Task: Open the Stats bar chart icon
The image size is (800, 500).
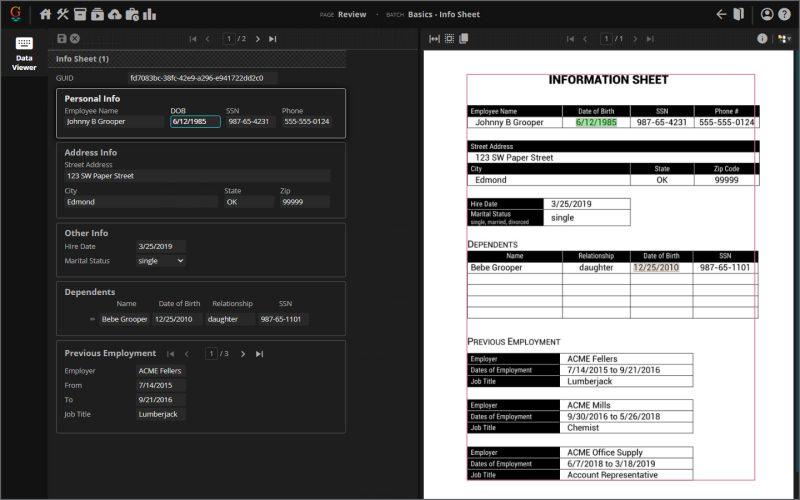Action: (149, 14)
